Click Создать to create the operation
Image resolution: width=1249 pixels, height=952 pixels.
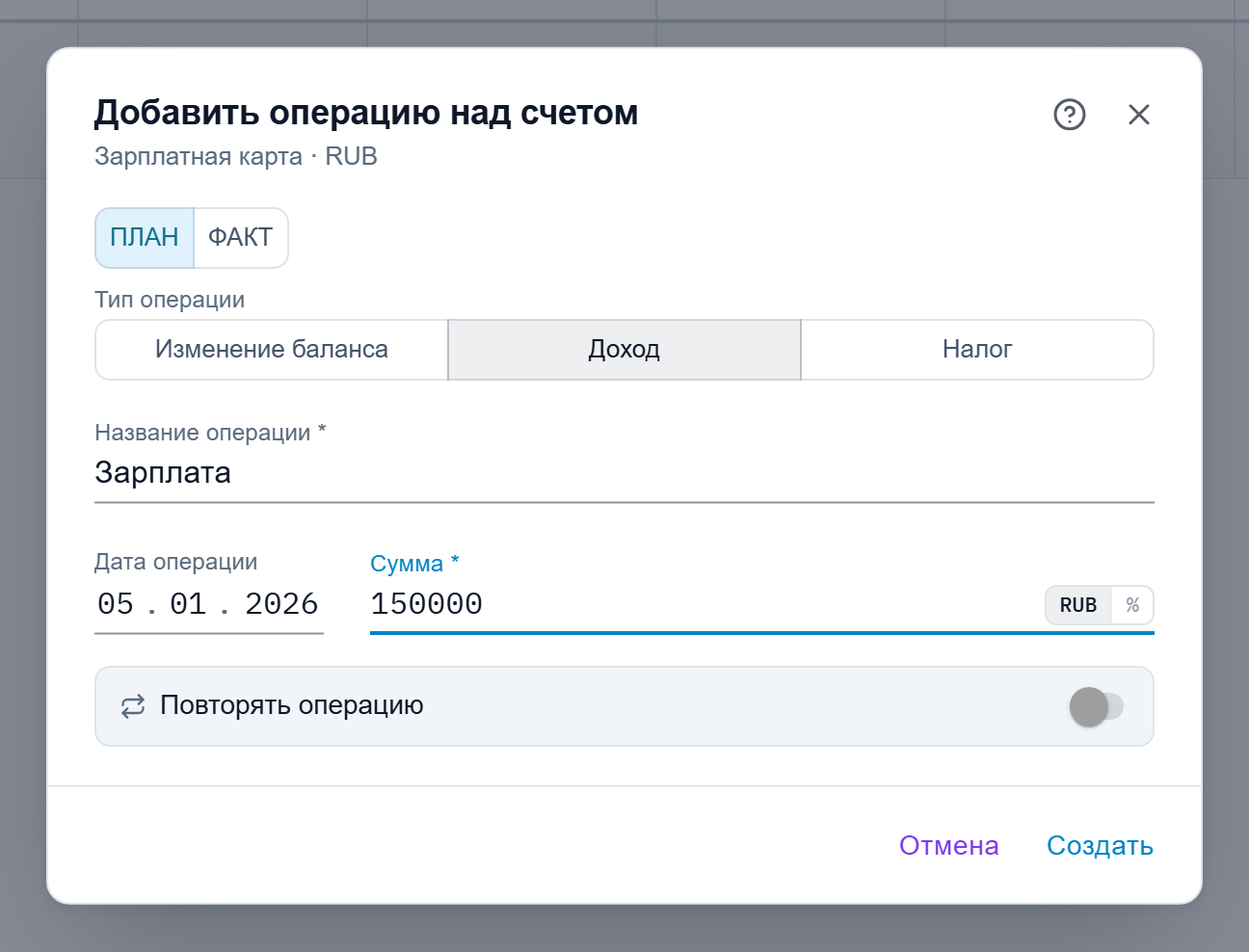tap(1101, 846)
